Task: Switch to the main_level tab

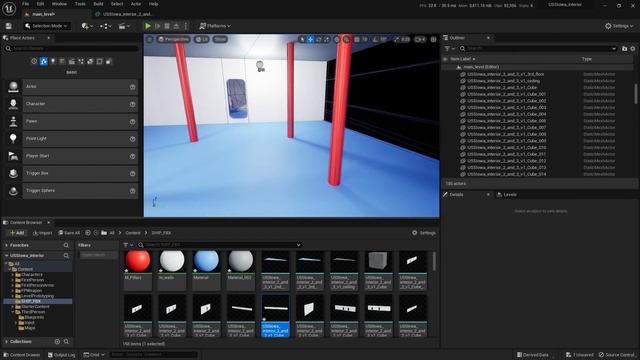Action: coord(43,14)
